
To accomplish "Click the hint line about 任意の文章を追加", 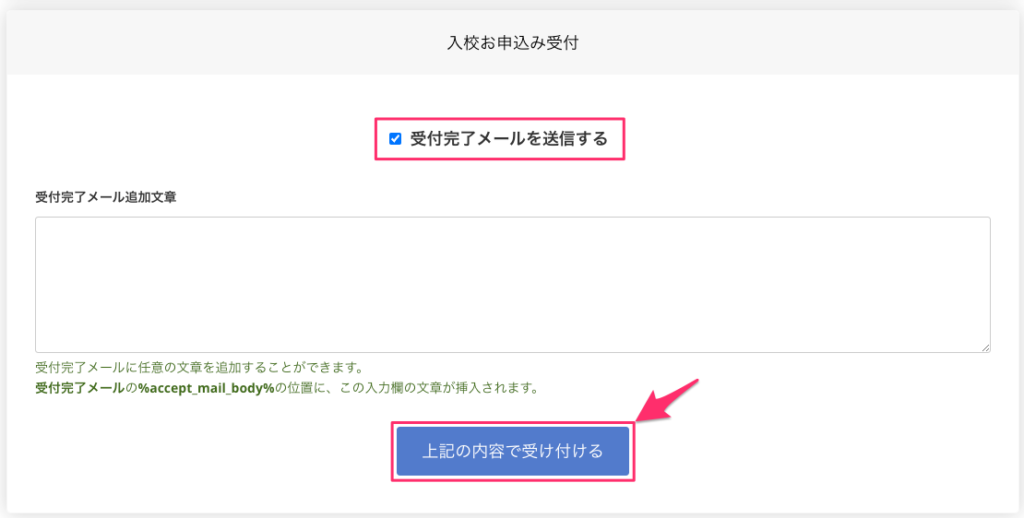I will pos(198,368).
